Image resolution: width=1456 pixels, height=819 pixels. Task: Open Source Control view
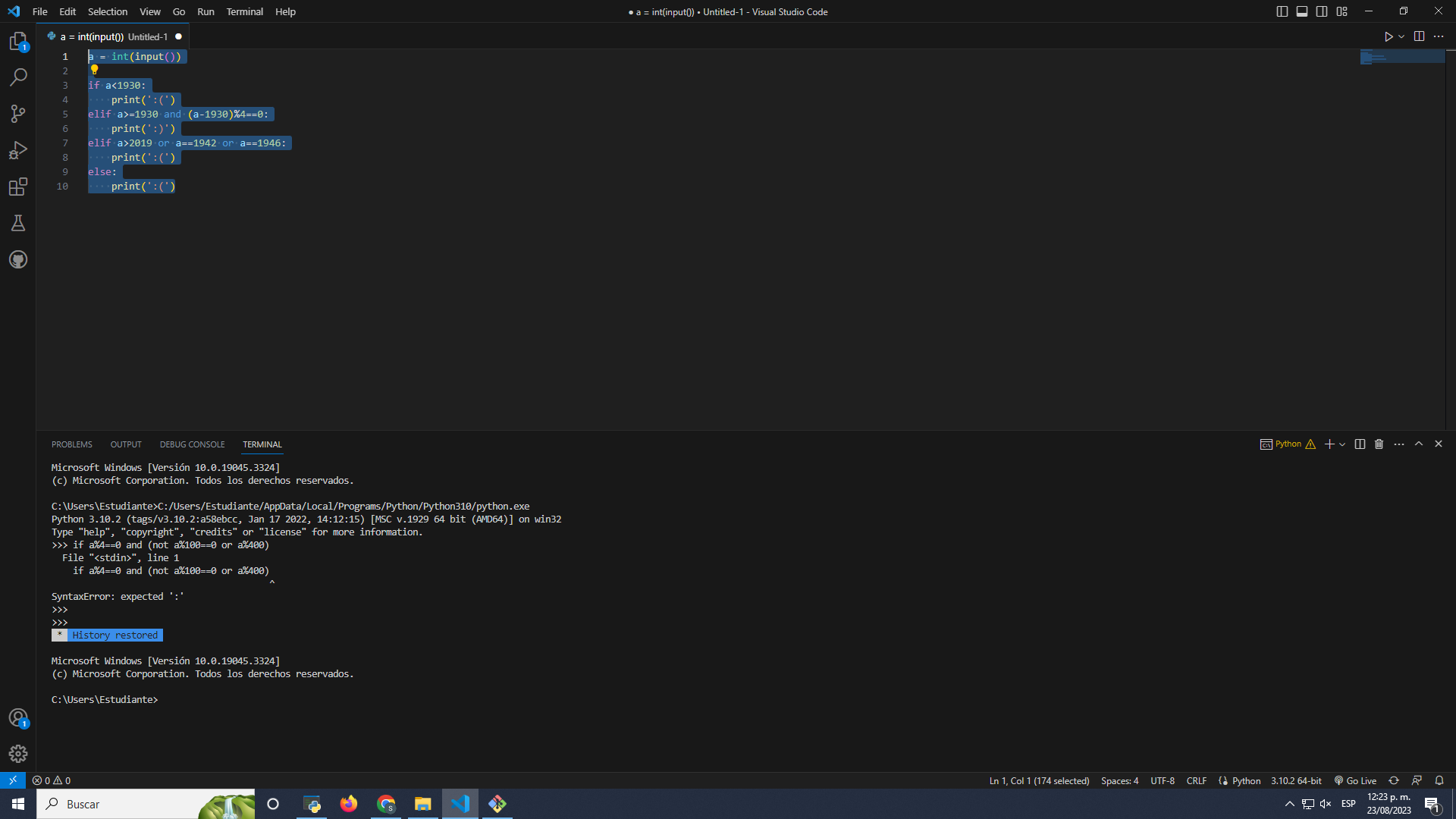pos(18,114)
